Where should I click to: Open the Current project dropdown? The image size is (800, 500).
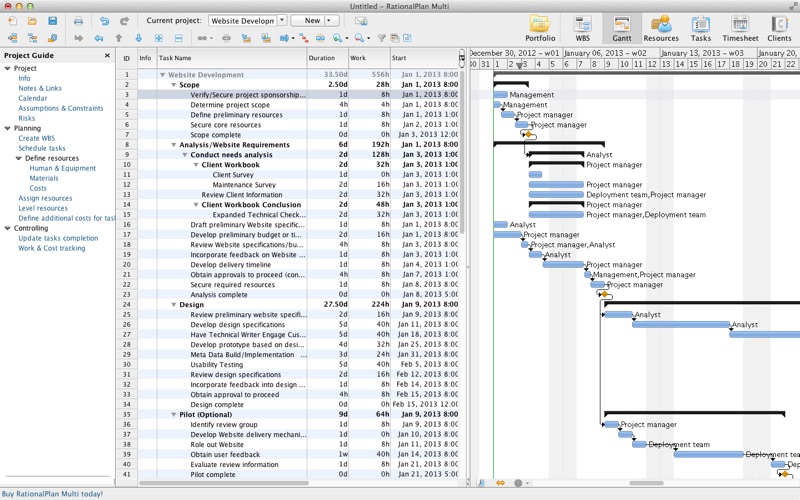coord(282,20)
